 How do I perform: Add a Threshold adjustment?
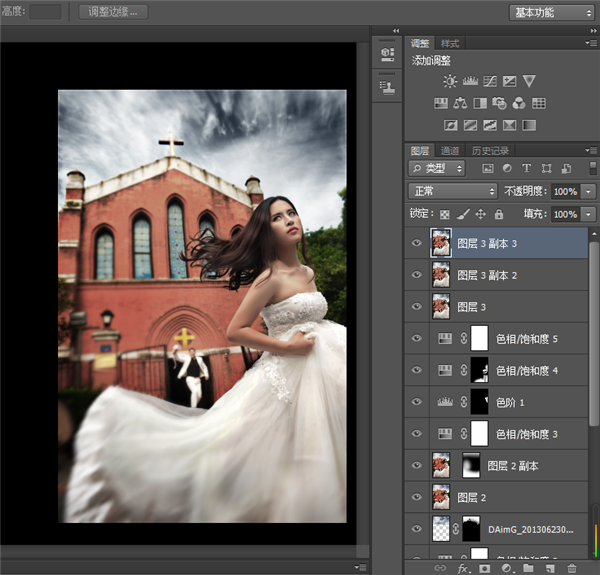pos(490,125)
